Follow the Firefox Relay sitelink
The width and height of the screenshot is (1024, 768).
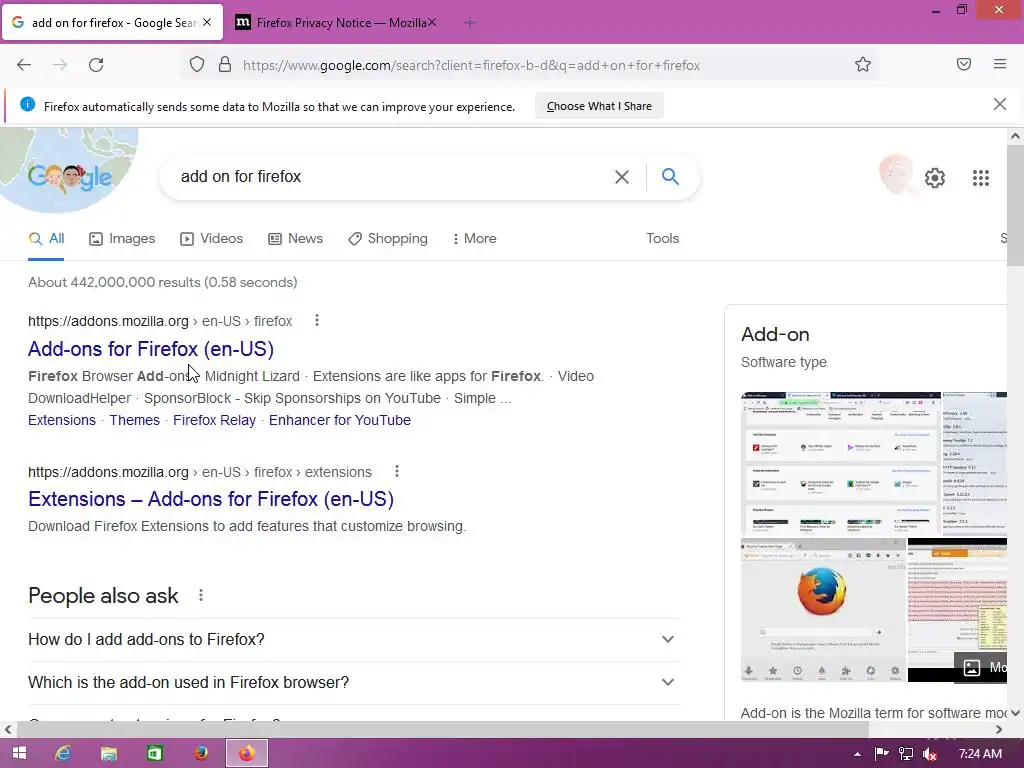coord(214,420)
